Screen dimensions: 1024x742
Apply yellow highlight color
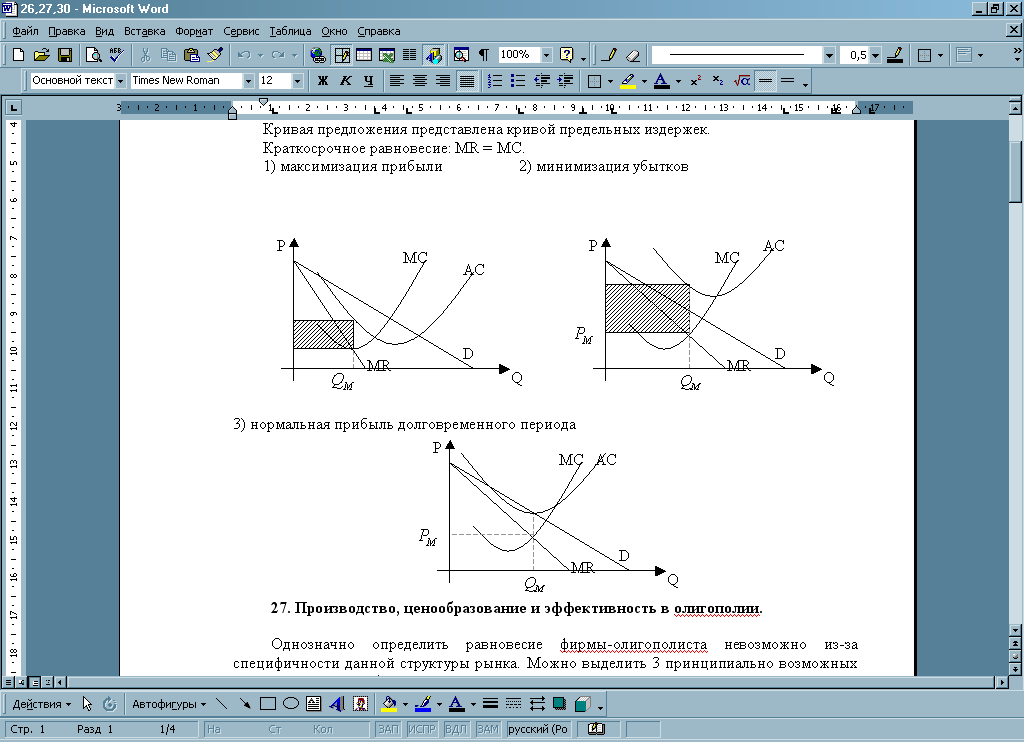628,81
